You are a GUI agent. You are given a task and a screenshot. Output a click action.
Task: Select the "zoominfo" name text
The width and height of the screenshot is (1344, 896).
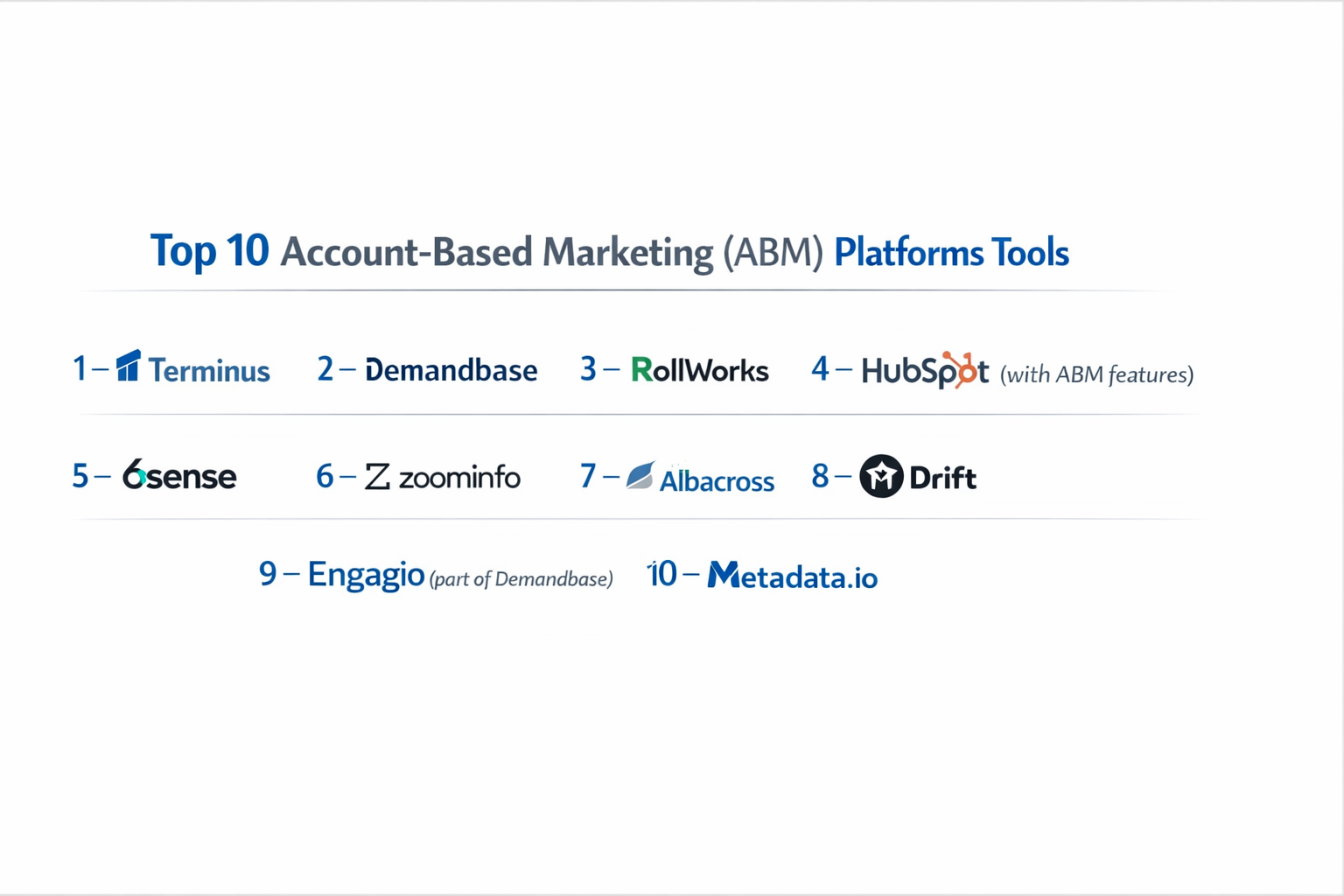459,478
